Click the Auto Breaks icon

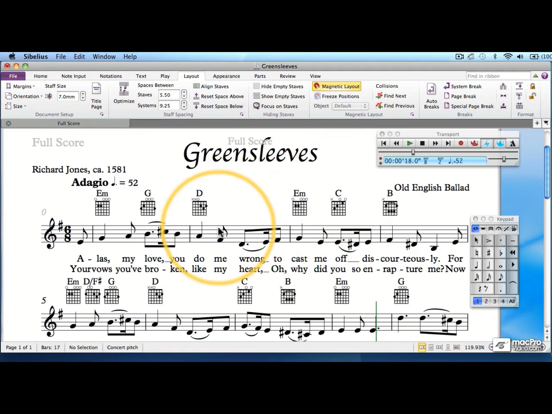(x=431, y=96)
